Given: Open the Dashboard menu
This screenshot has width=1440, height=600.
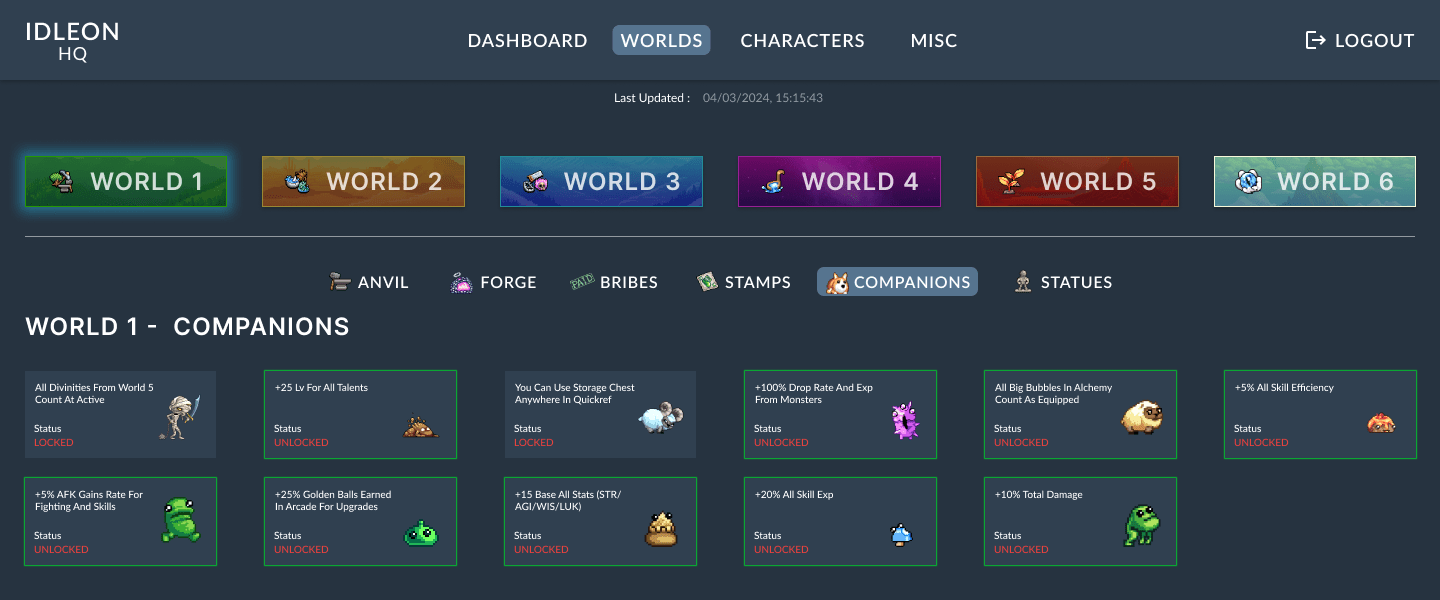Looking at the screenshot, I should pyautogui.click(x=527, y=40).
